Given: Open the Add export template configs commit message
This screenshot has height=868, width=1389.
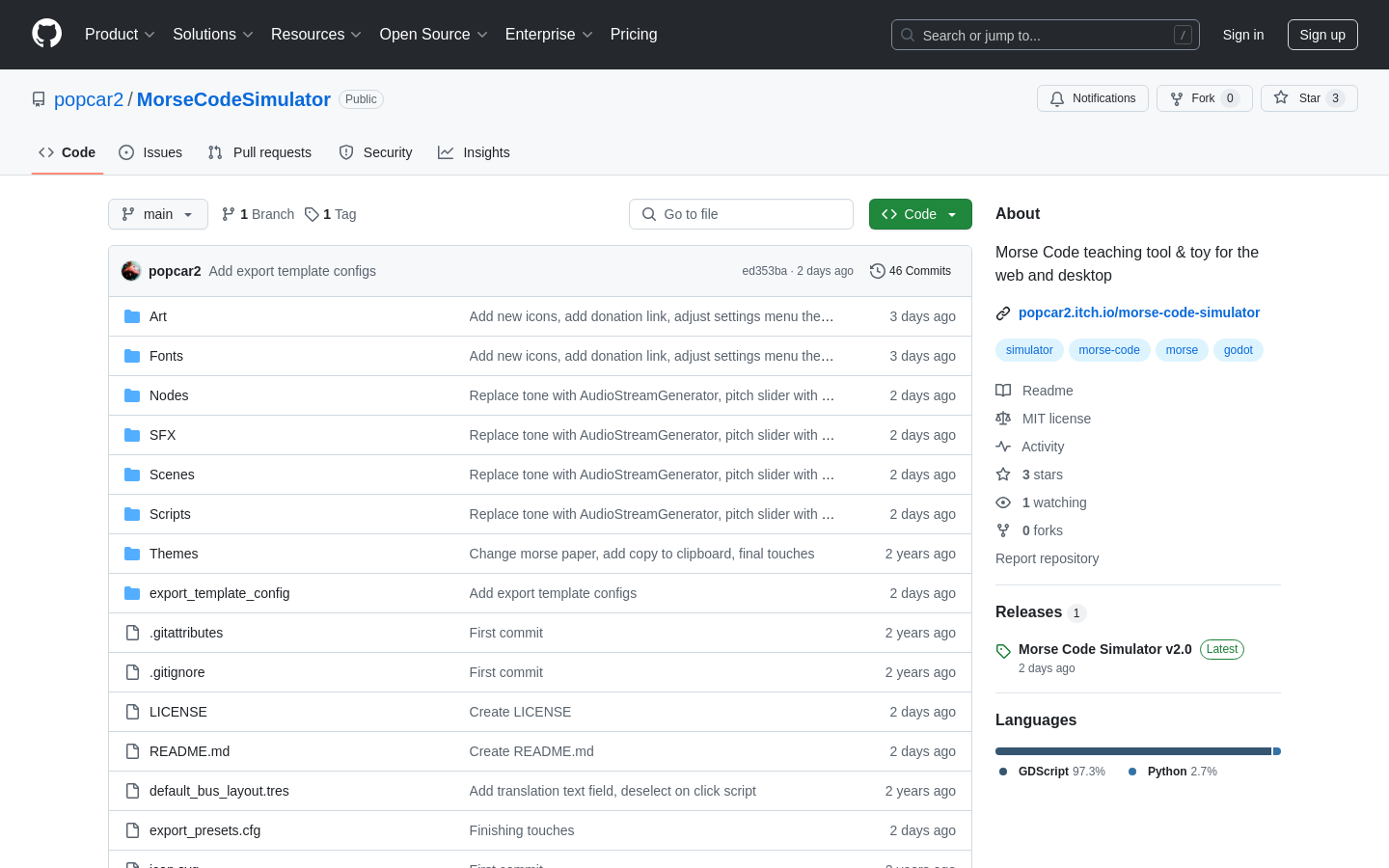Looking at the screenshot, I should tap(292, 271).
